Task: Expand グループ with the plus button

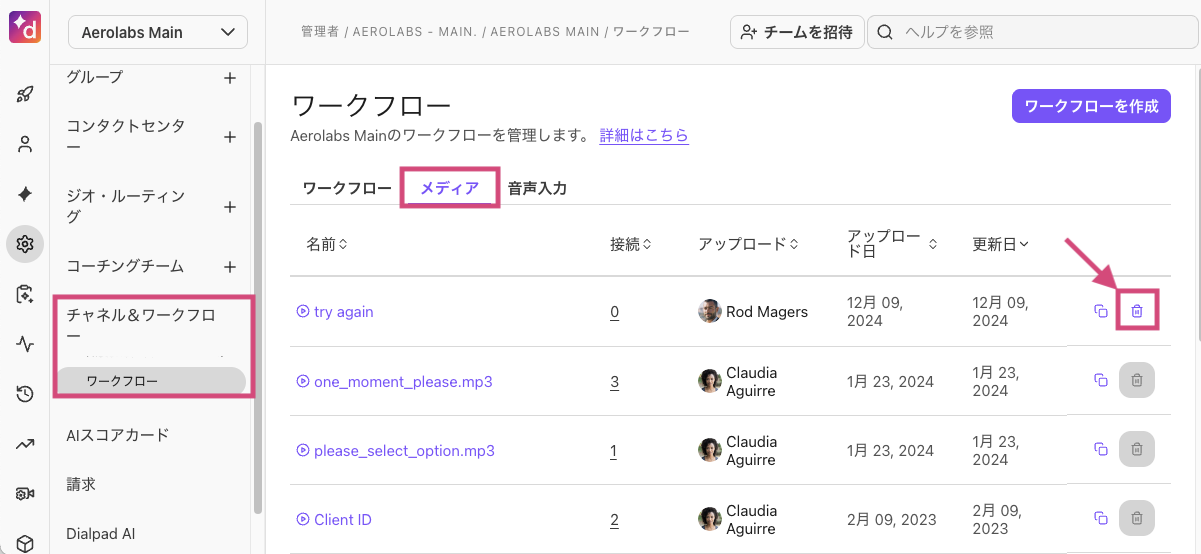Action: (x=229, y=77)
